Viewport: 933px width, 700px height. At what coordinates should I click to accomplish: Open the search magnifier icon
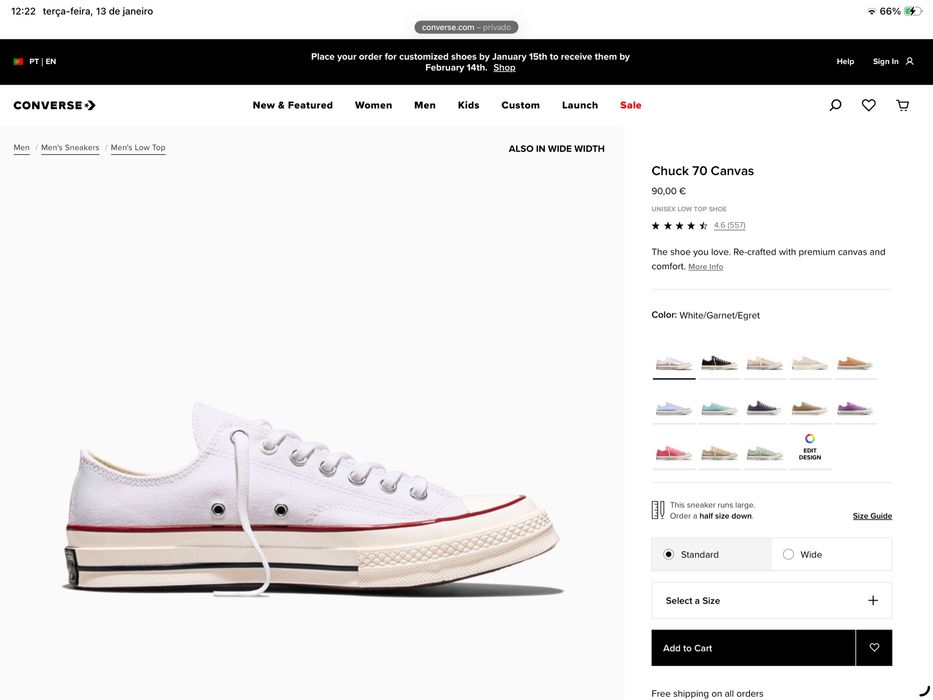[835, 105]
